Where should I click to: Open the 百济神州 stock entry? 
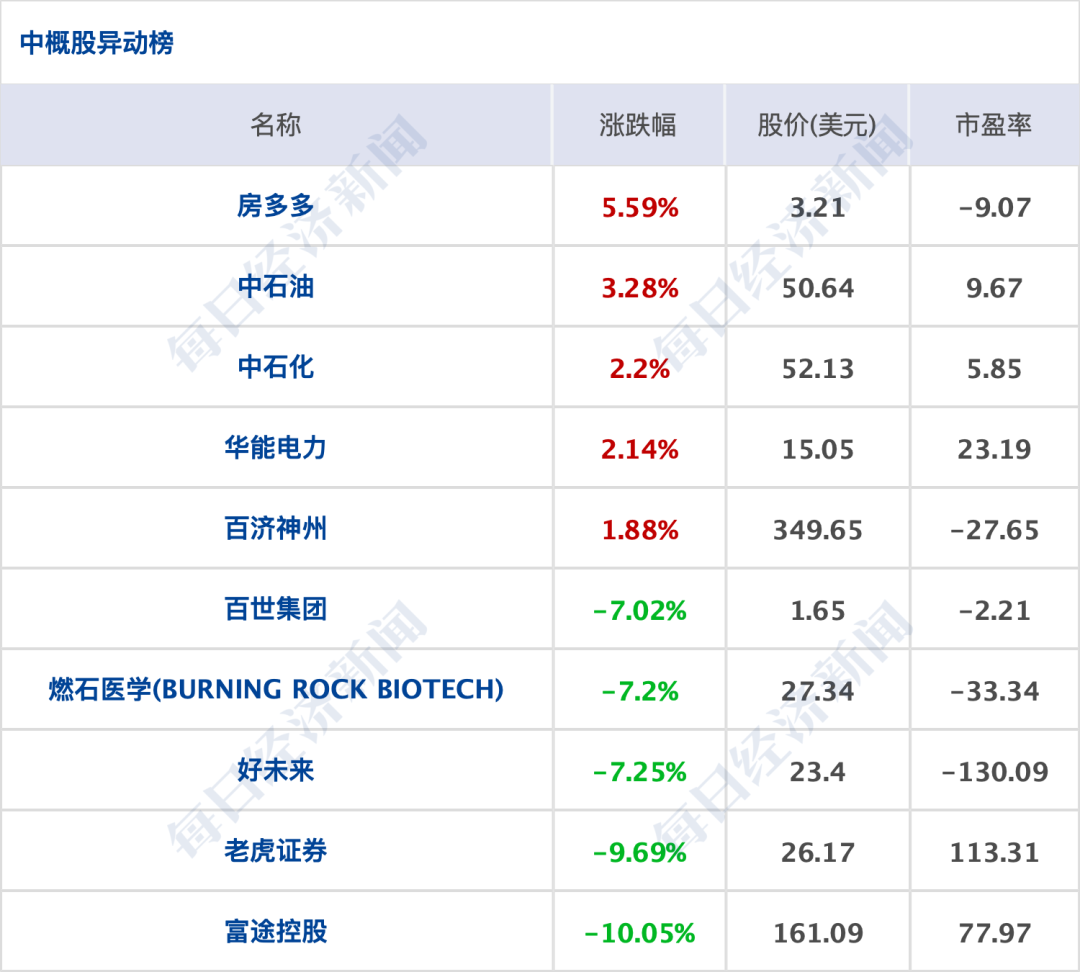(x=276, y=529)
